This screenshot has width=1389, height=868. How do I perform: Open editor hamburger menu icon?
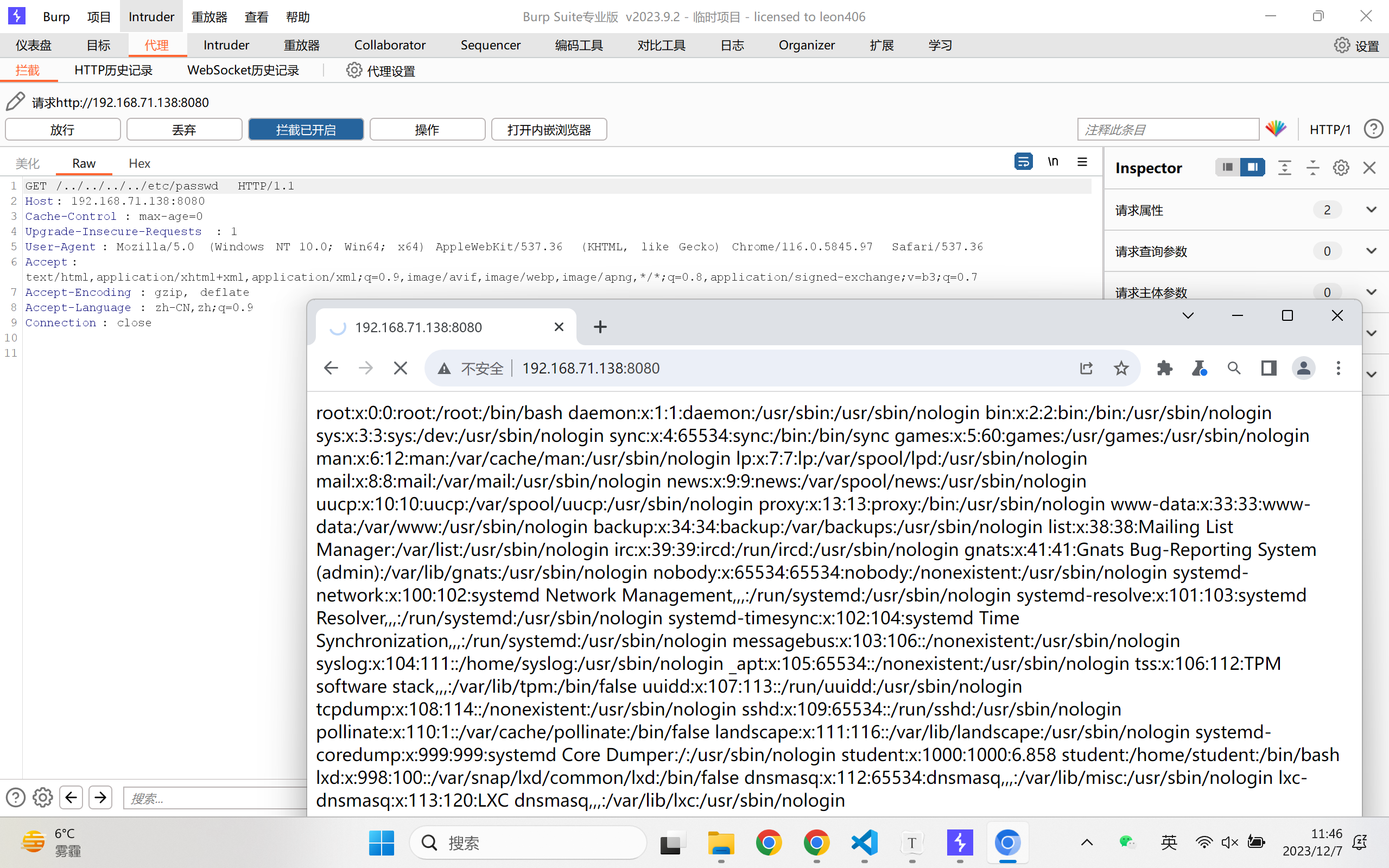tap(1082, 162)
